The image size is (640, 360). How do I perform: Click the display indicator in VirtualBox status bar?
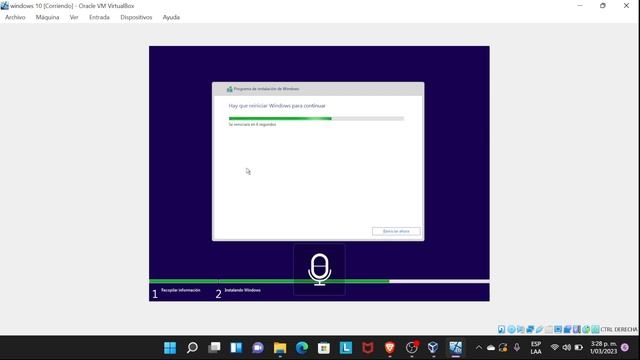pyautogui.click(x=558, y=329)
